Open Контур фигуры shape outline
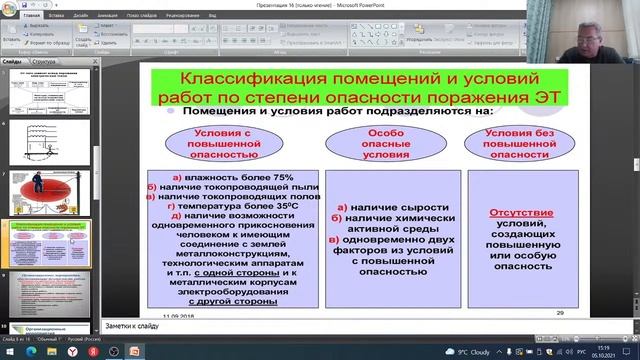Image resolution: width=640 pixels, height=360 pixels. [486, 34]
